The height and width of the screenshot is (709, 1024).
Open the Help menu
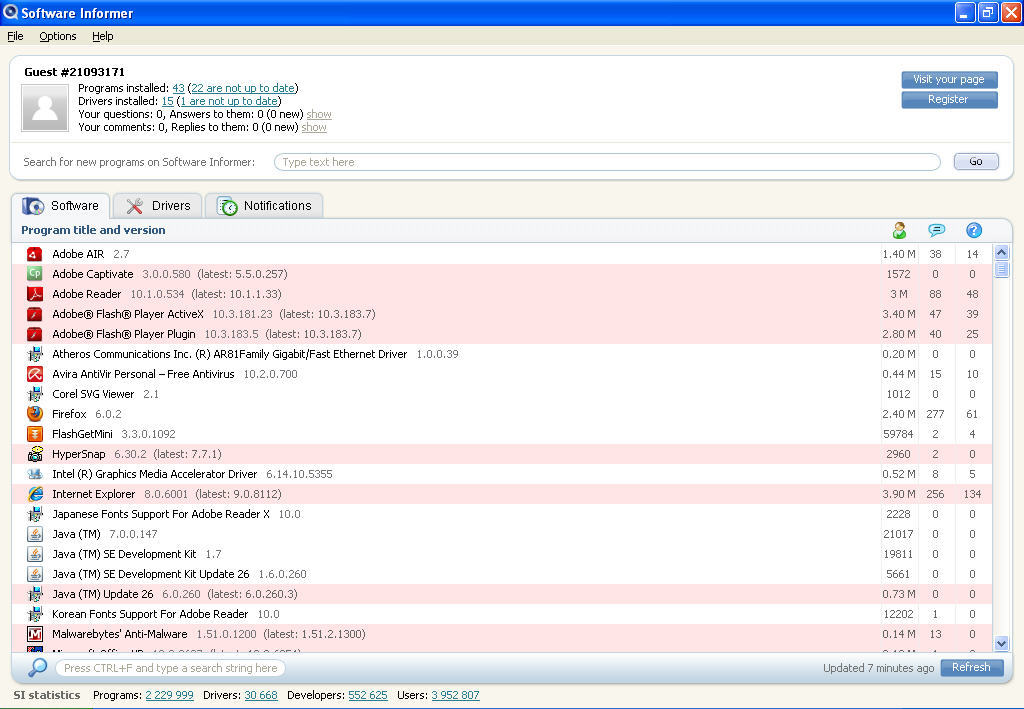(103, 36)
